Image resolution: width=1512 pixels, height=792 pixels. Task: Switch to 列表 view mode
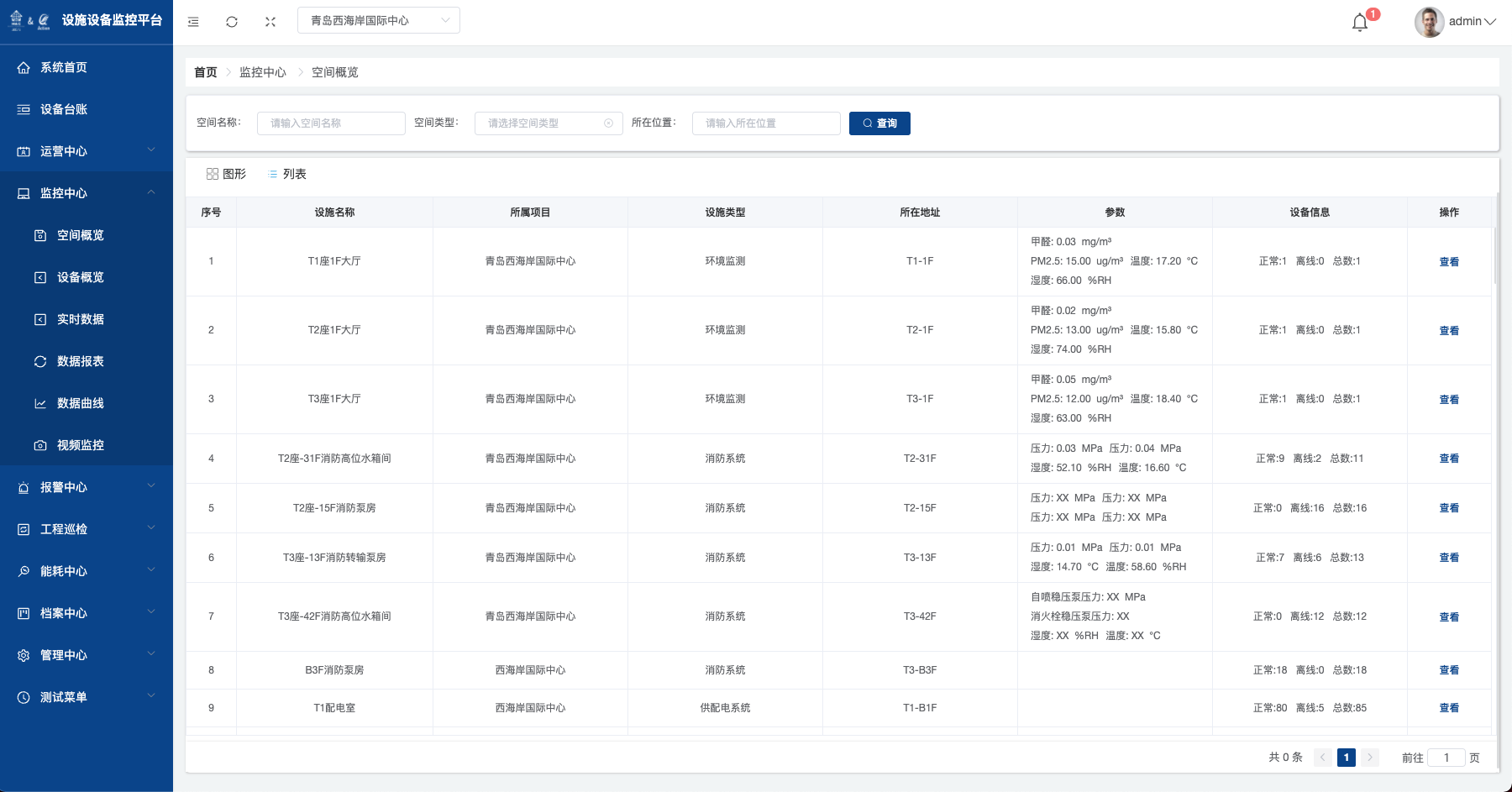(x=286, y=174)
